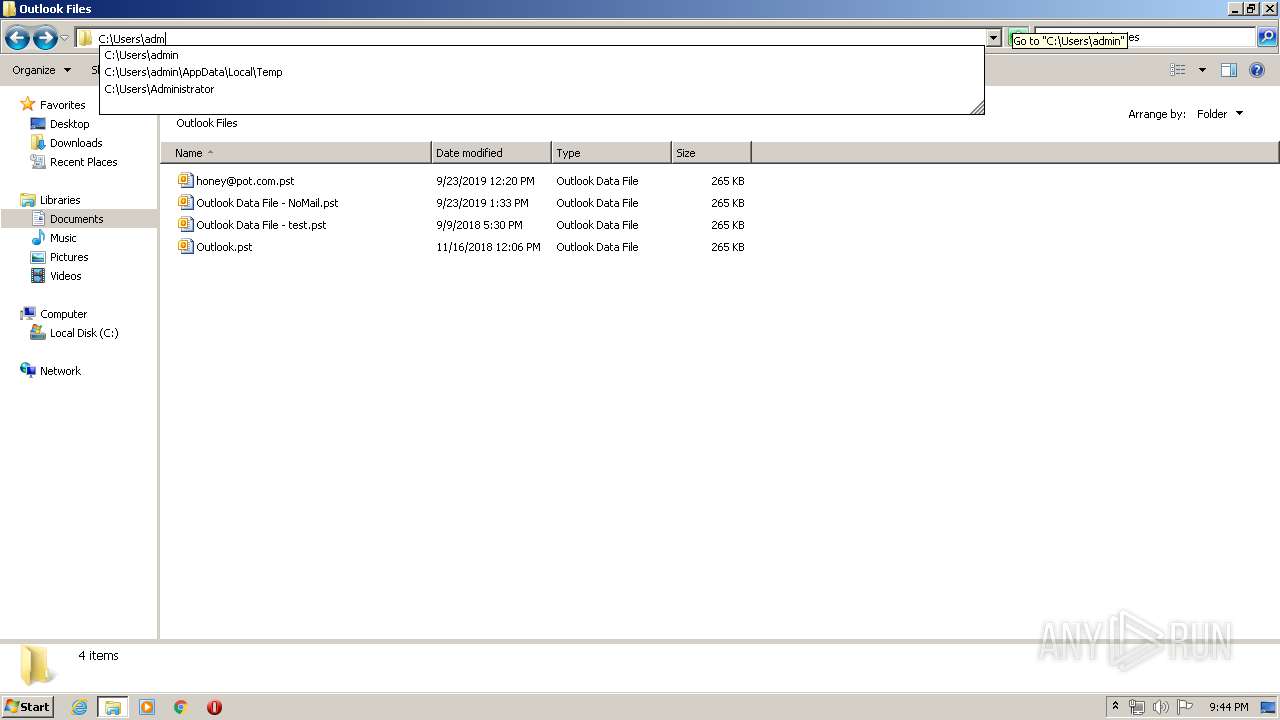Change view with the view icon
This screenshot has height=720, width=1280.
tap(1178, 70)
